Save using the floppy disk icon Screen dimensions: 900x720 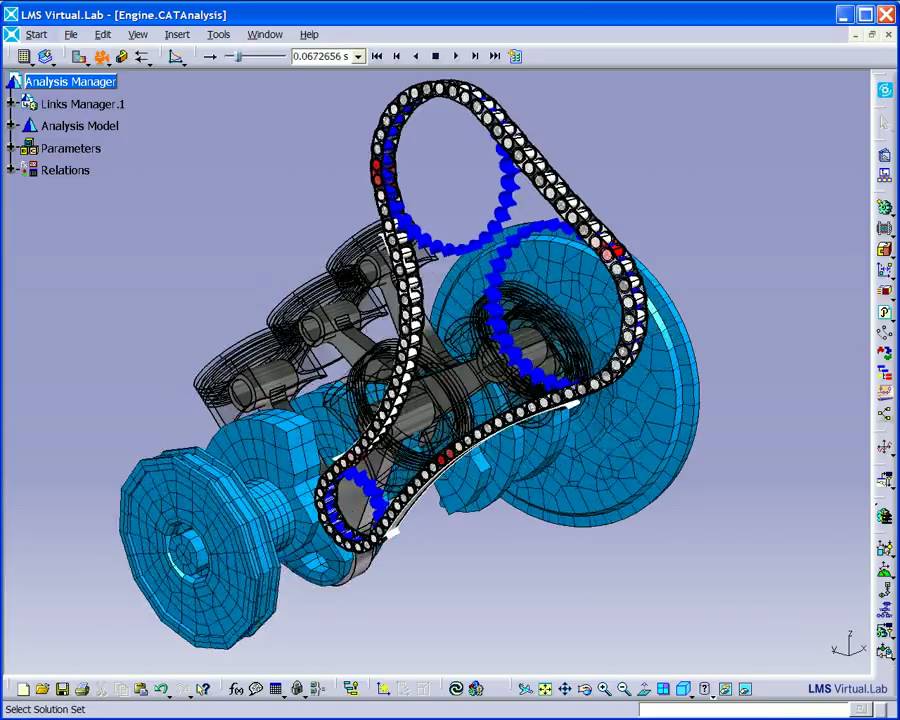point(62,688)
